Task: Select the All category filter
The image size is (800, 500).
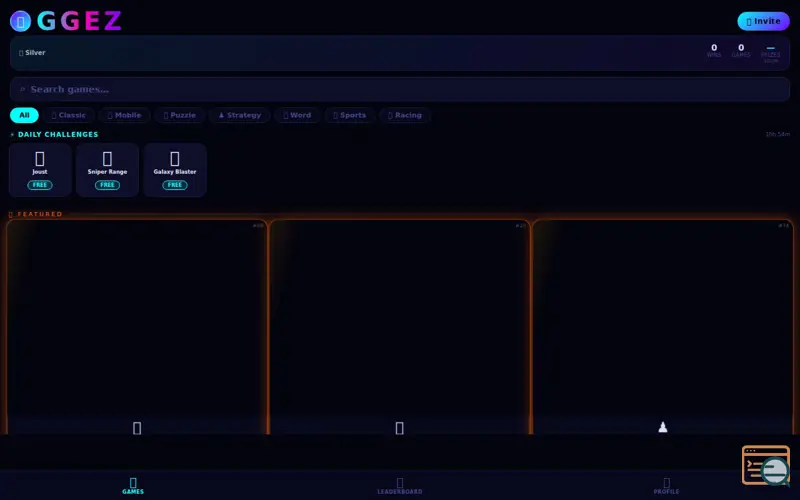Action: pyautogui.click(x=24, y=115)
